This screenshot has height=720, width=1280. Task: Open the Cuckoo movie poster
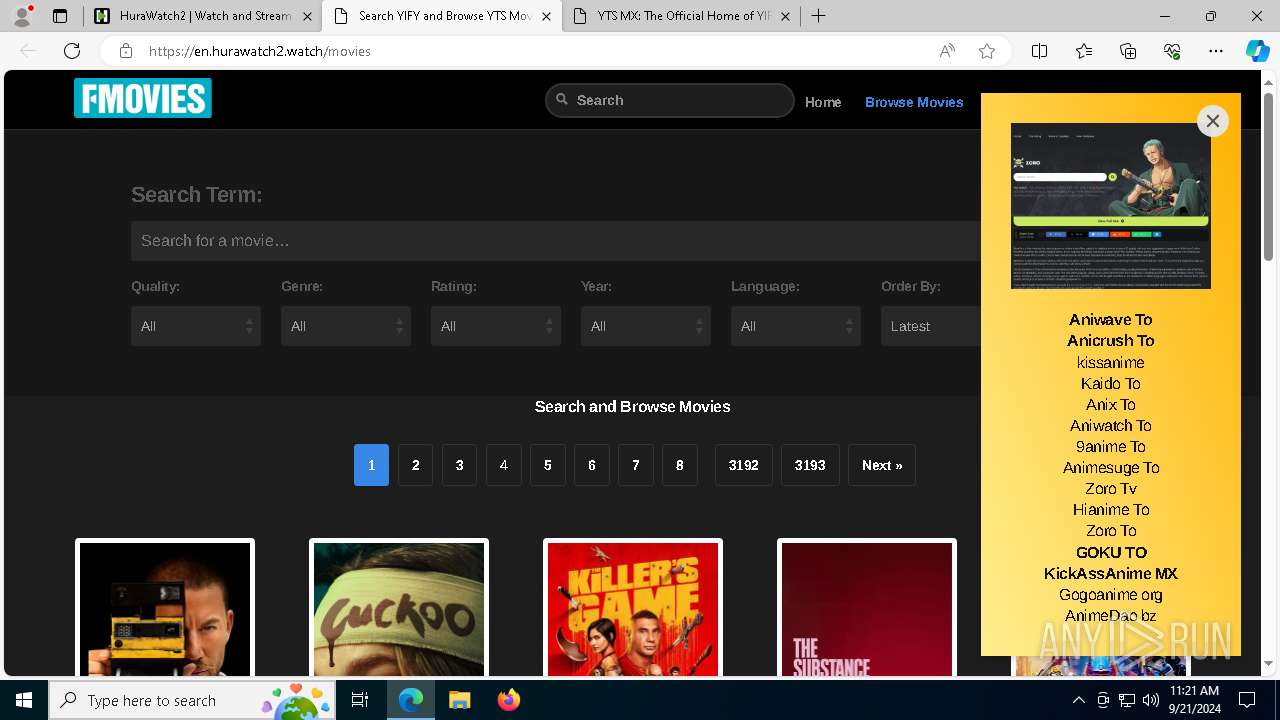coord(399,608)
